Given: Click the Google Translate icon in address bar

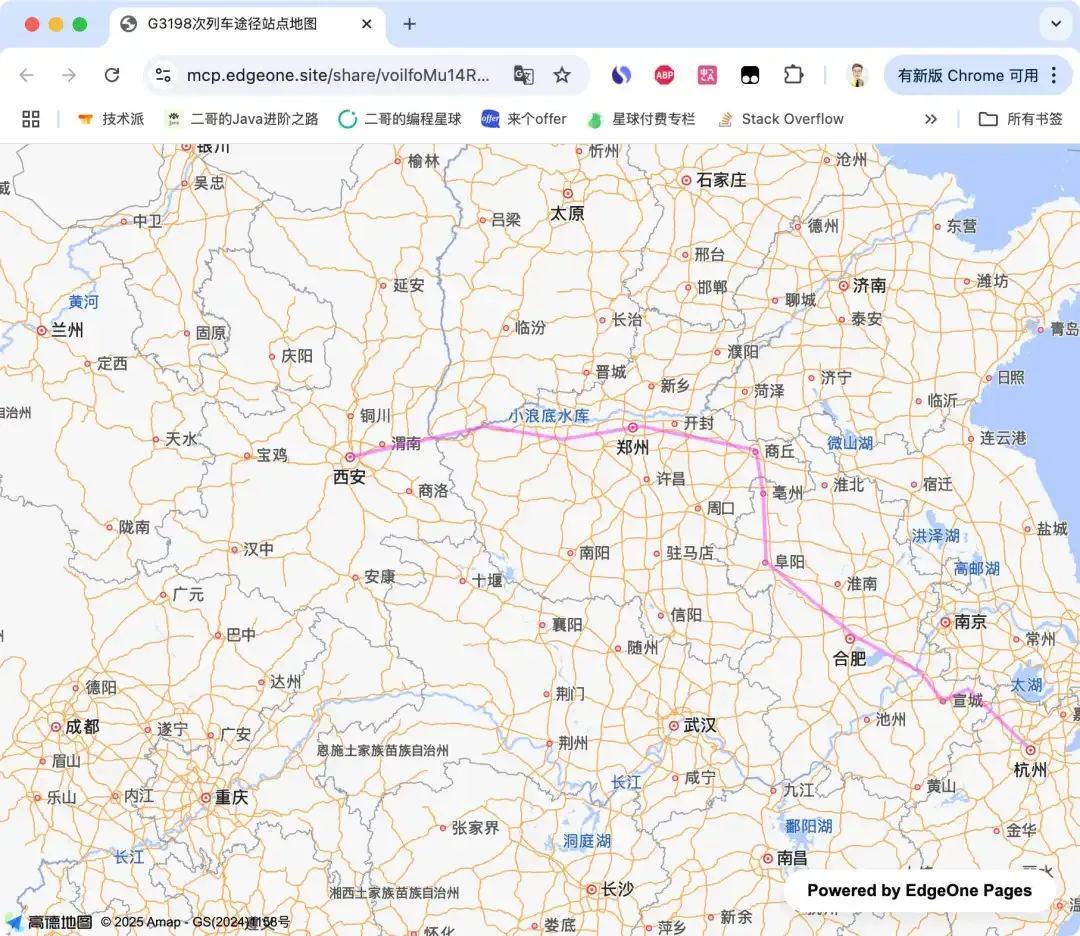Looking at the screenshot, I should click(x=523, y=75).
